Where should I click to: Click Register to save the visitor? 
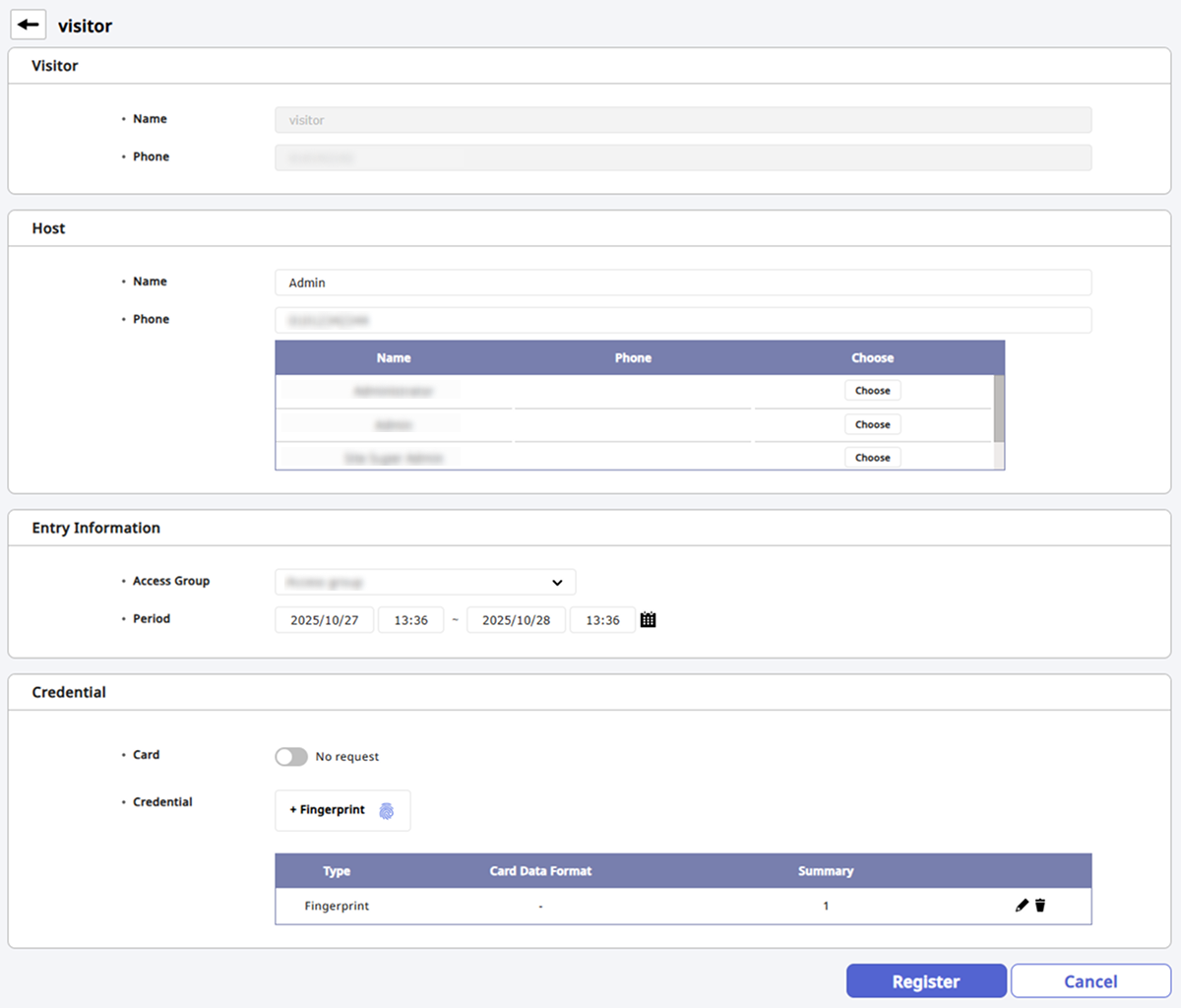(925, 981)
